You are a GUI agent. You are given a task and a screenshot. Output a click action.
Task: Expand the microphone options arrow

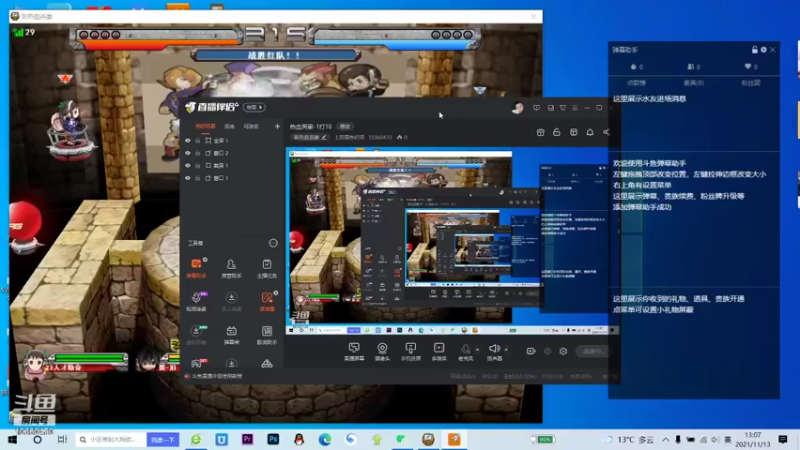click(478, 350)
